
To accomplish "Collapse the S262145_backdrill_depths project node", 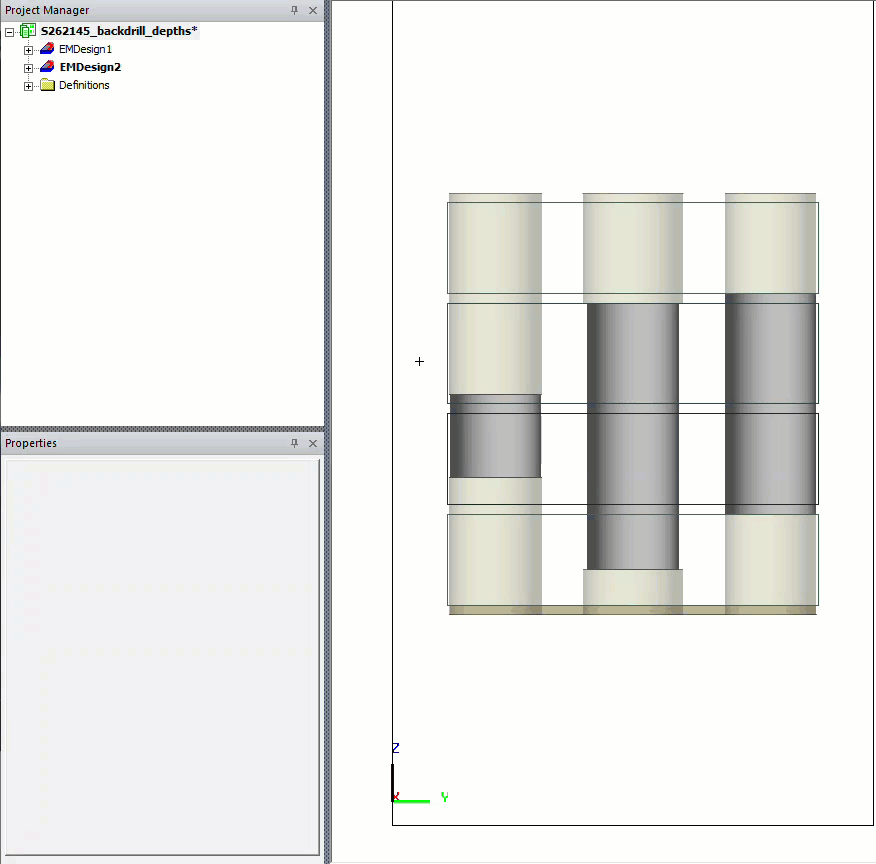I will click(x=8, y=30).
